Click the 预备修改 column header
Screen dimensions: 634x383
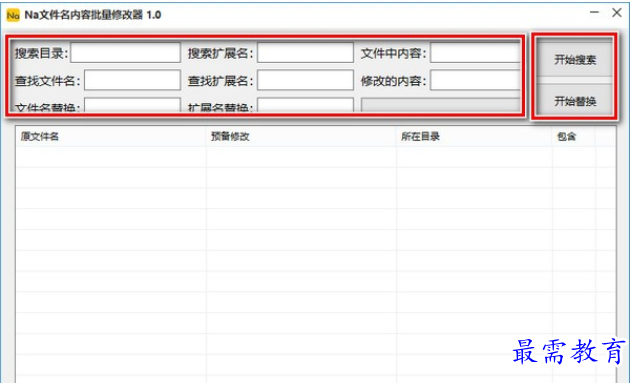(x=301, y=136)
